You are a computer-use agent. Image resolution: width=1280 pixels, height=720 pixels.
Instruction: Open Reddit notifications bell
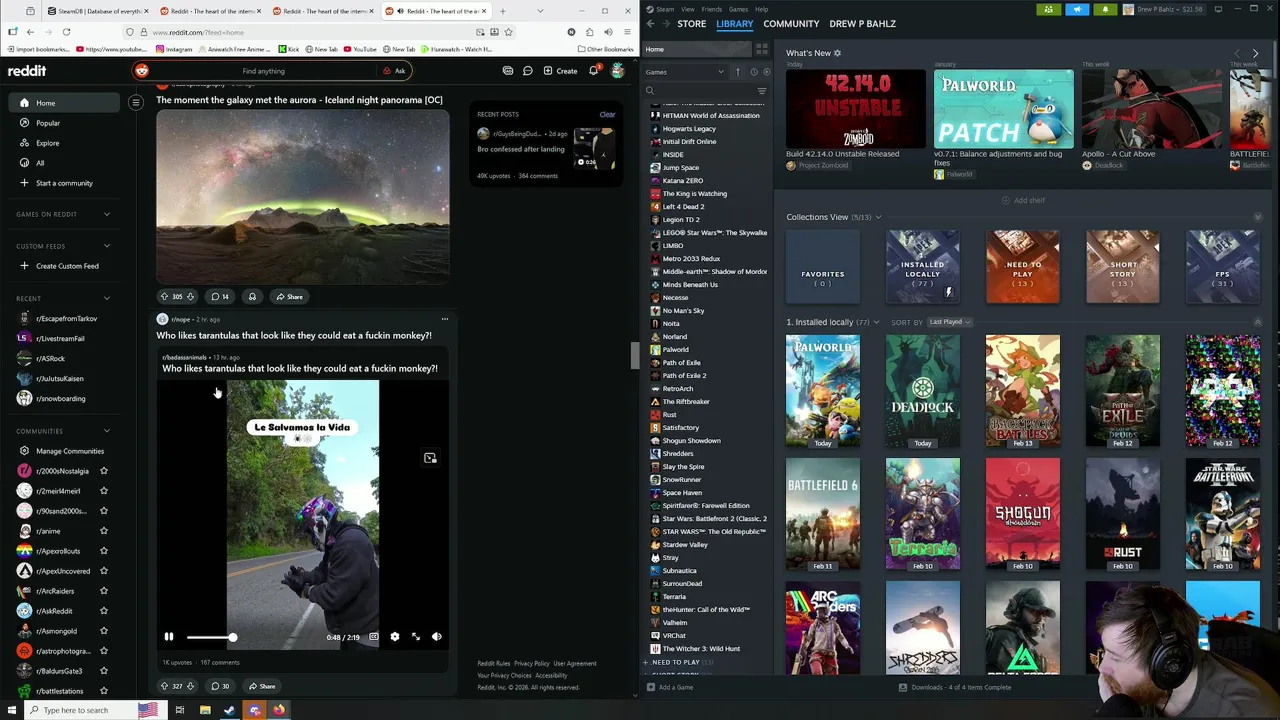pyautogui.click(x=593, y=71)
